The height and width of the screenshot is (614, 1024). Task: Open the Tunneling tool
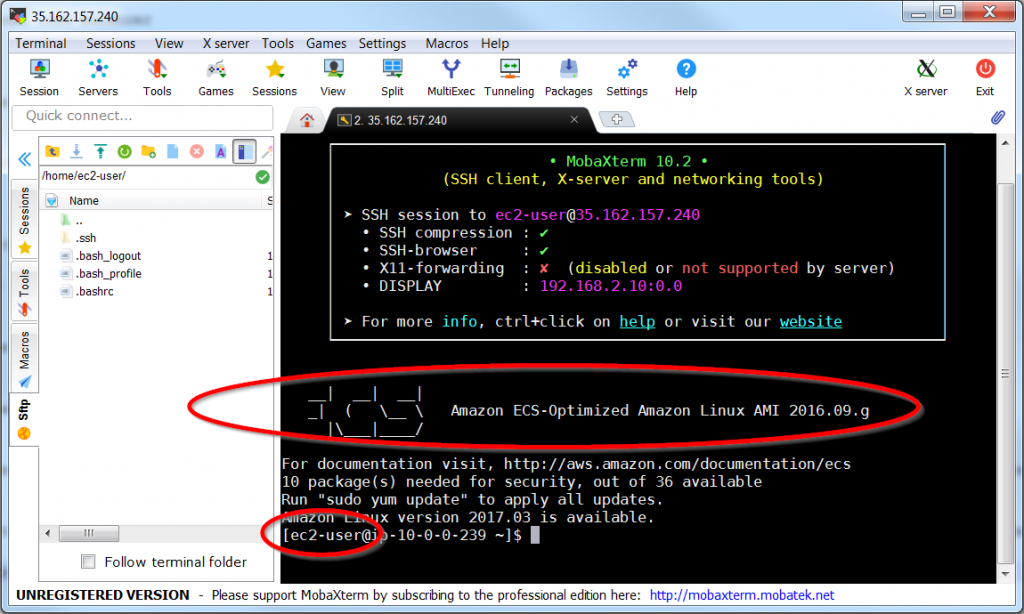coord(509,77)
